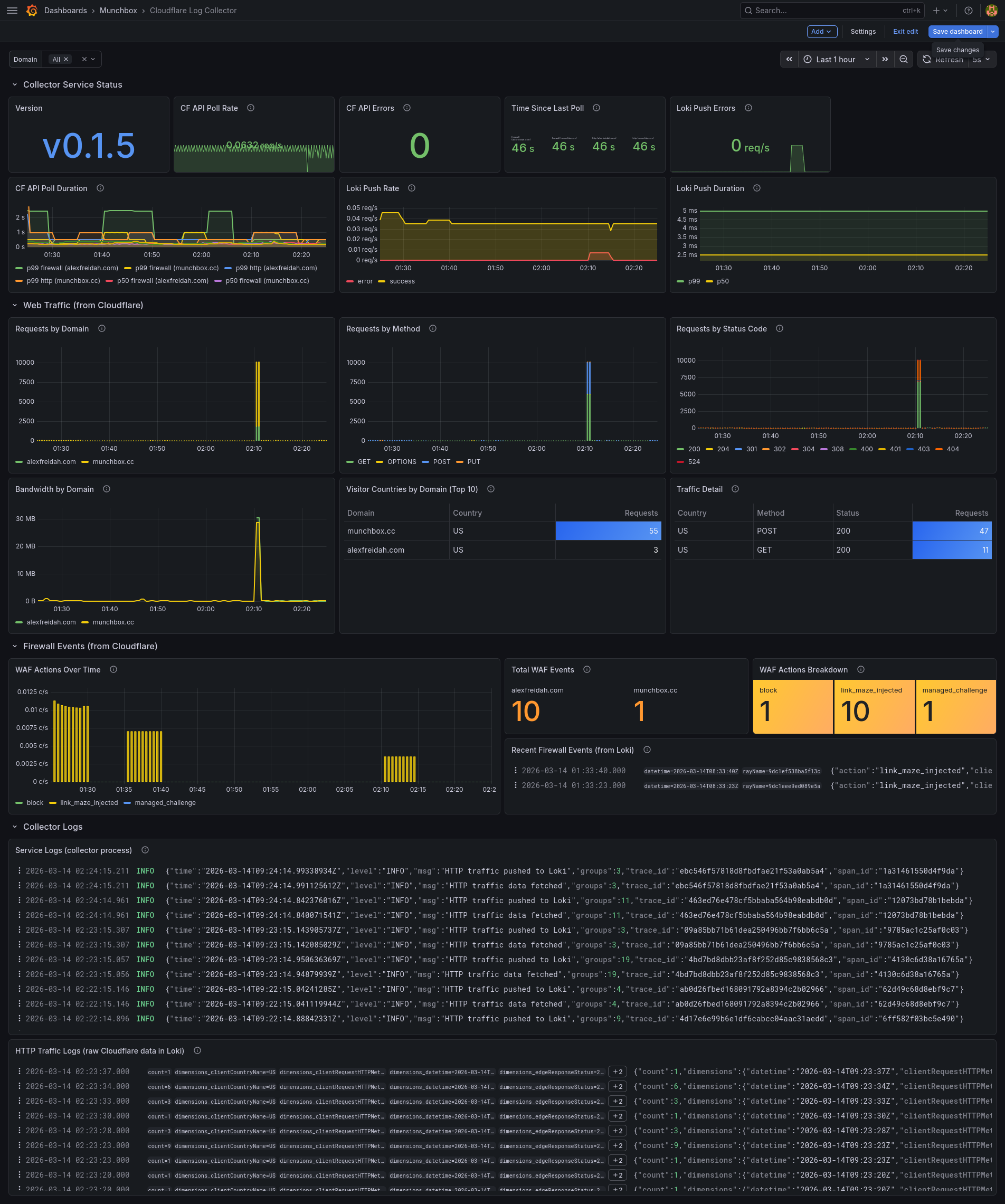
Task: Open the user avatar profile menu
Action: click(992, 11)
